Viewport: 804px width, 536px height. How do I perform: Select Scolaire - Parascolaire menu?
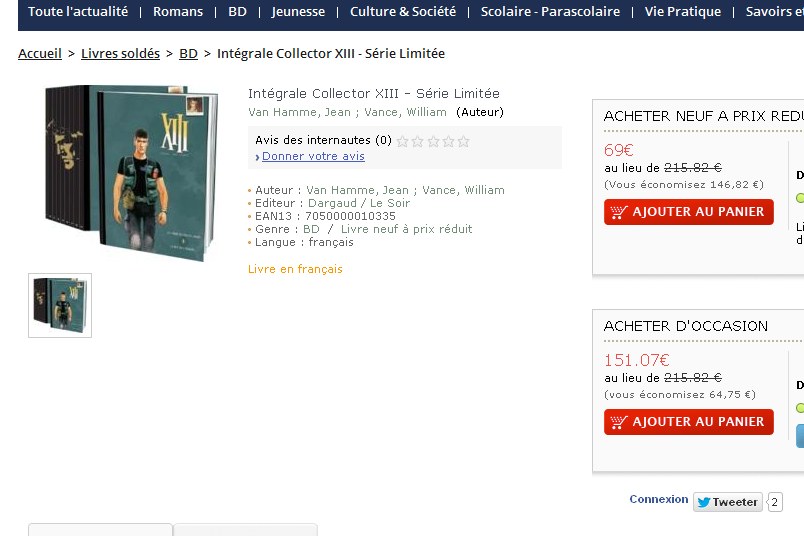(550, 11)
